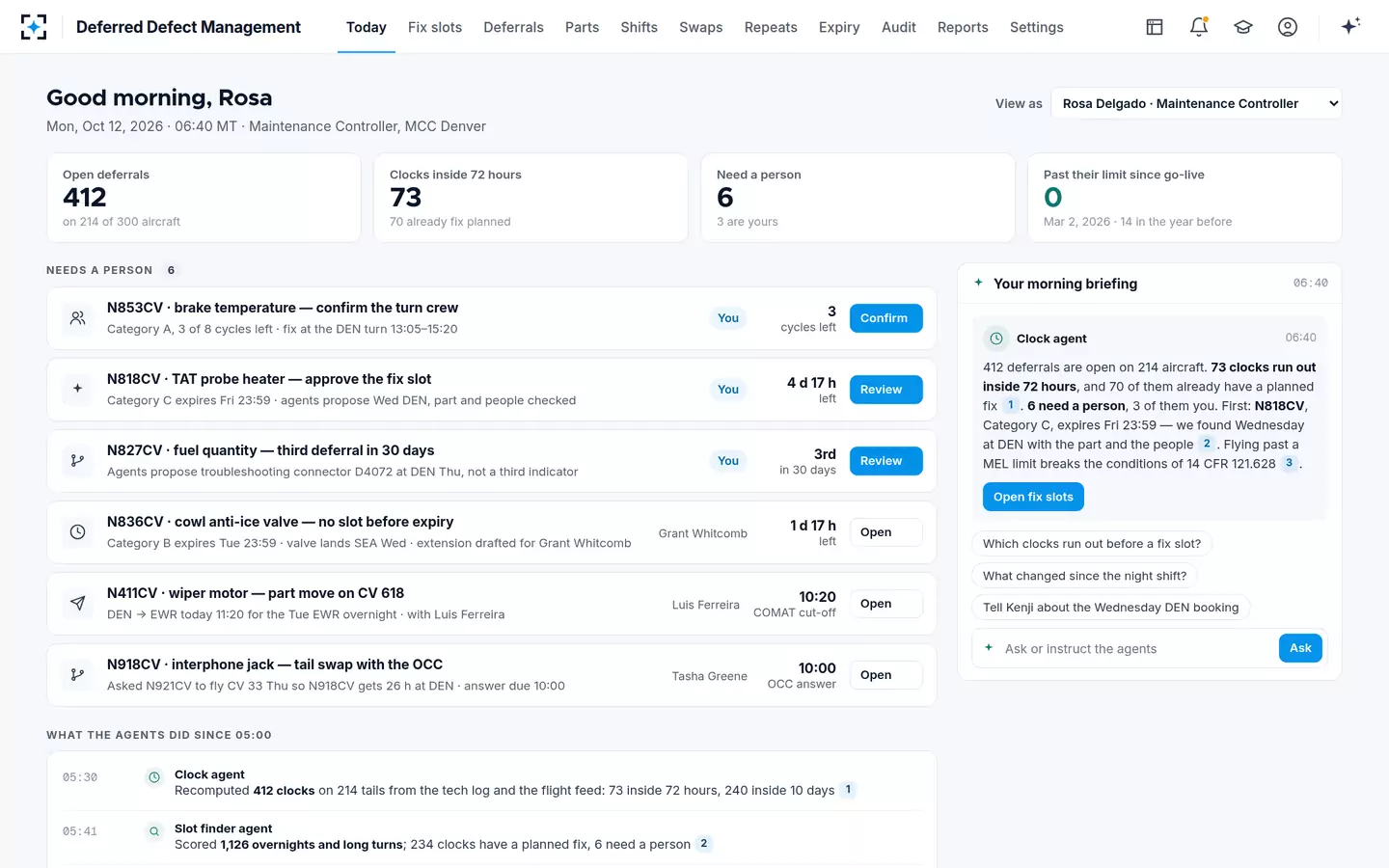
Task: Click the sparkle assistant icon in header
Action: click(1350, 27)
